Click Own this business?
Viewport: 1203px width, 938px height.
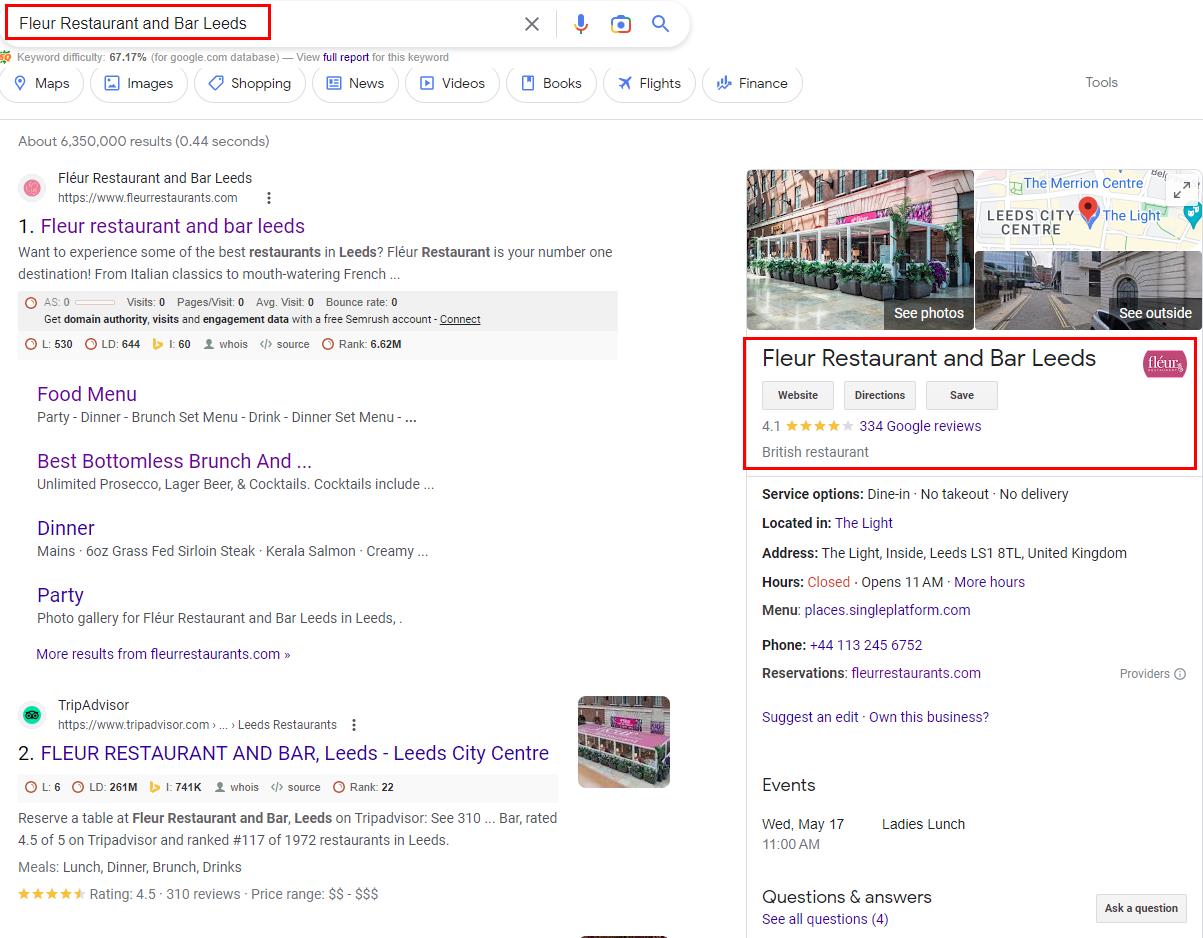(929, 717)
